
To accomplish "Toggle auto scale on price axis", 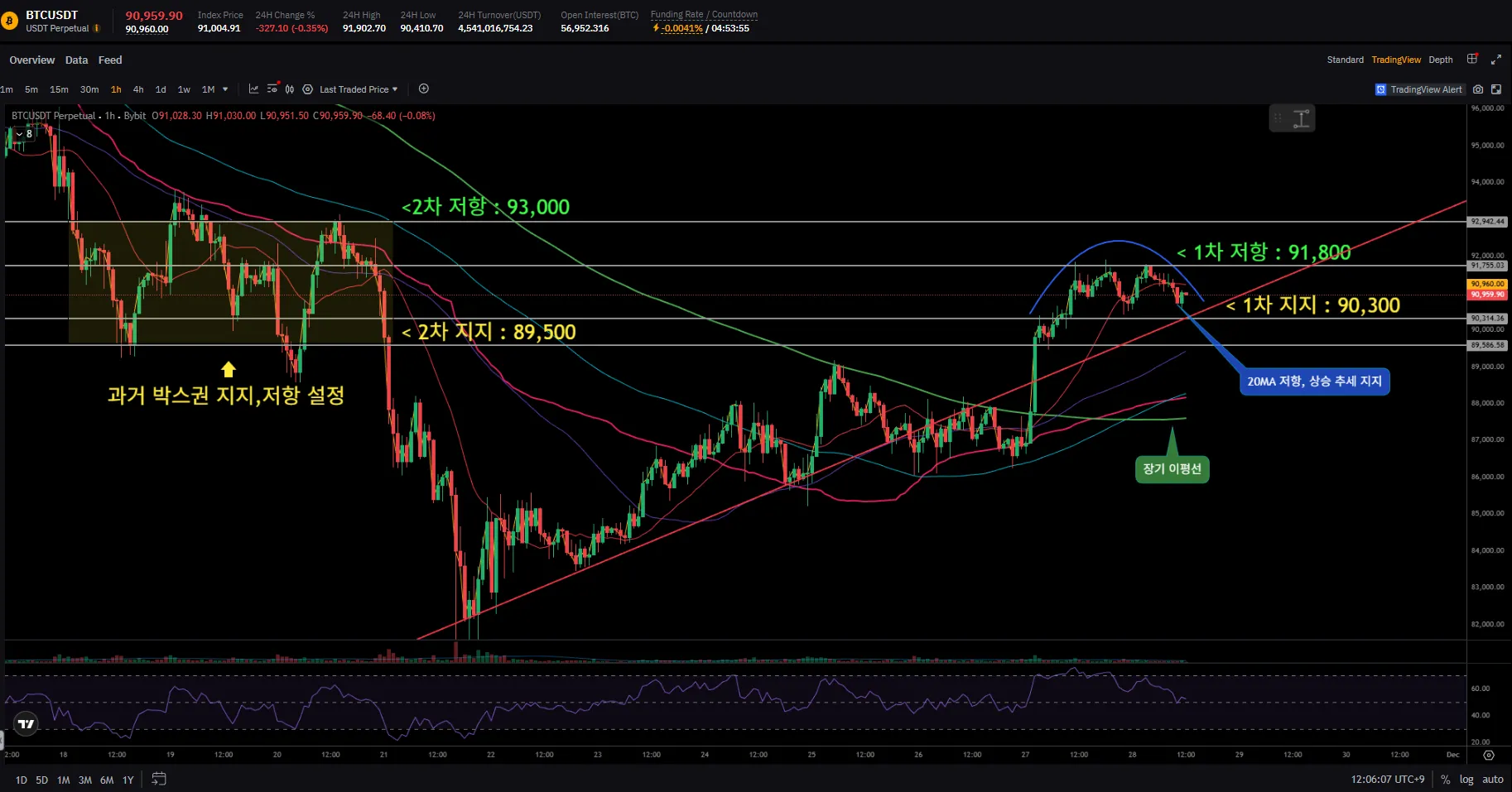I will (x=1493, y=780).
